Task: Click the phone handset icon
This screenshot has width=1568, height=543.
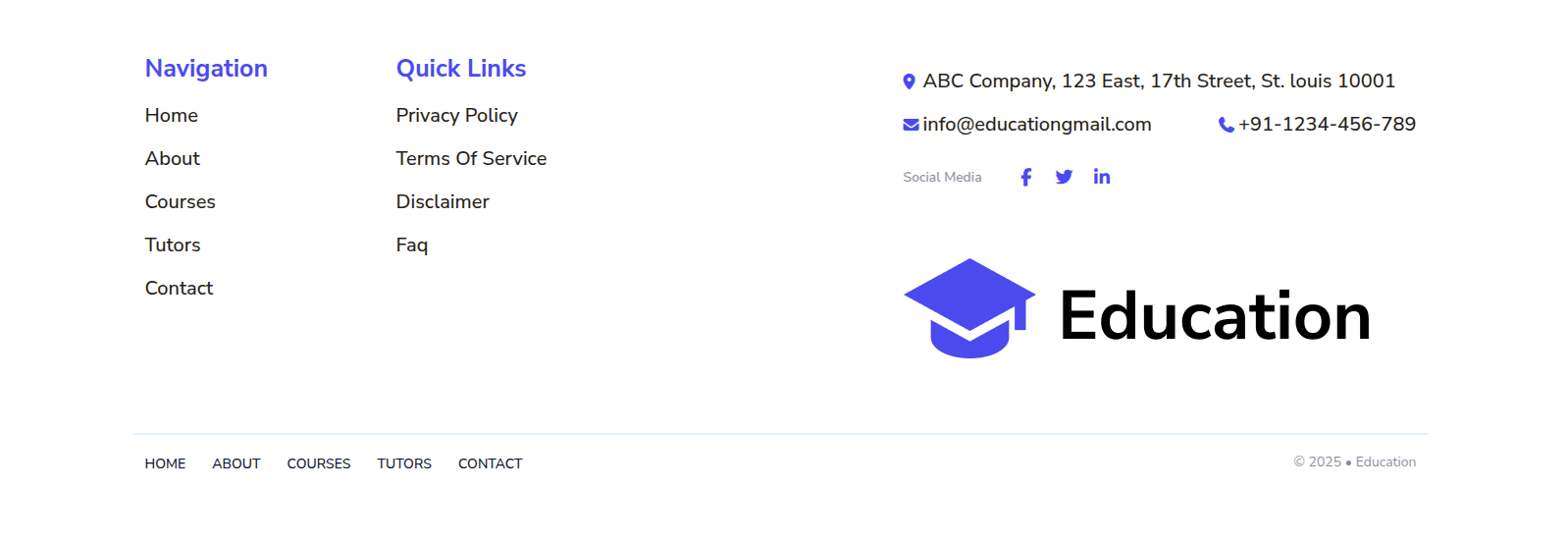Action: 1226,125
